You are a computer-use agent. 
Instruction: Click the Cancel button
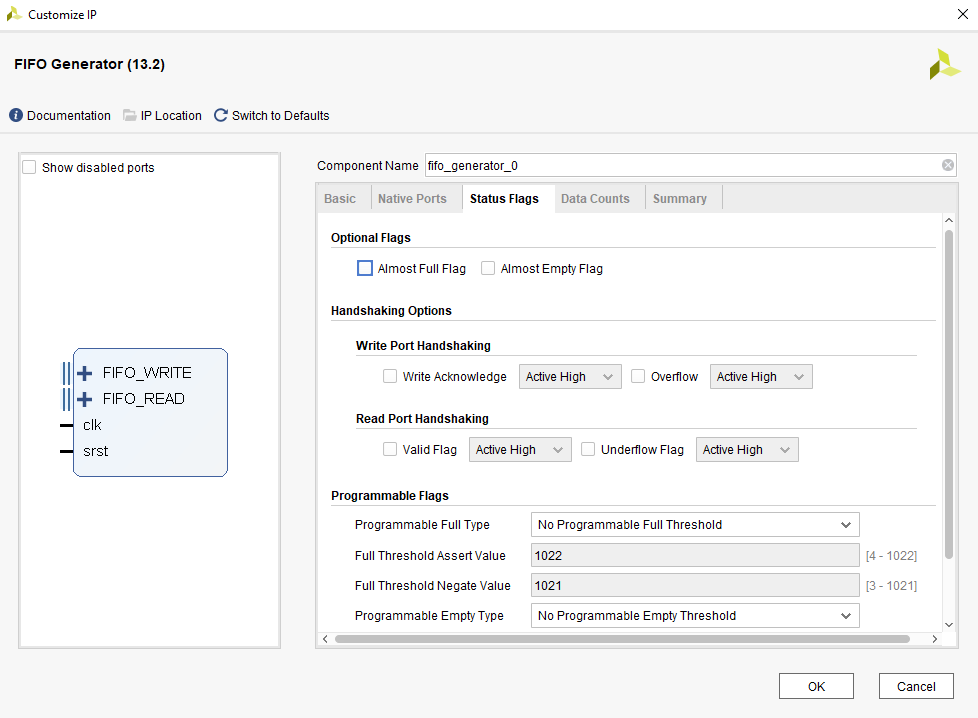point(915,686)
